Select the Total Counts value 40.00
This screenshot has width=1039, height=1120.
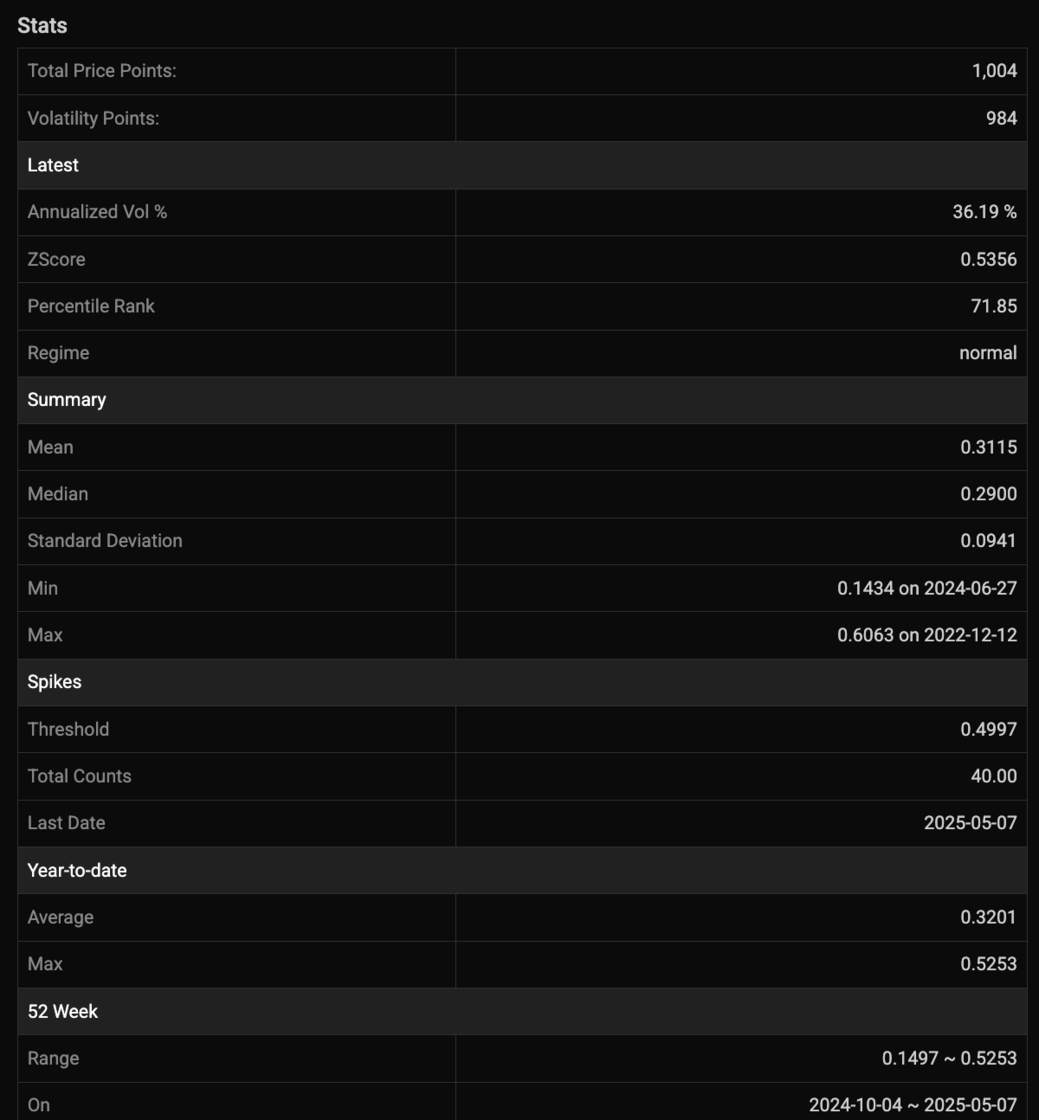click(x=993, y=776)
